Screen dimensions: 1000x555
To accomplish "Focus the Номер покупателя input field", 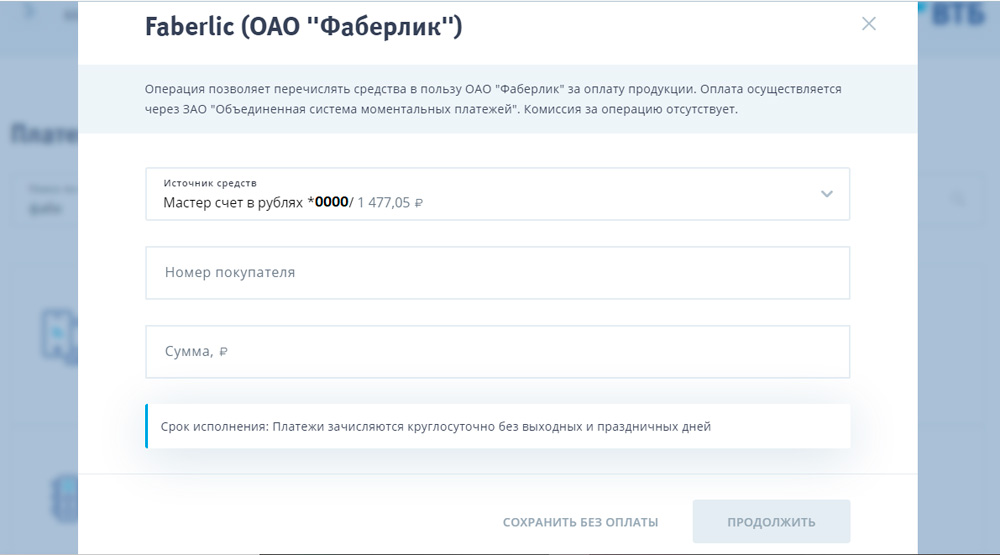I will [497, 272].
